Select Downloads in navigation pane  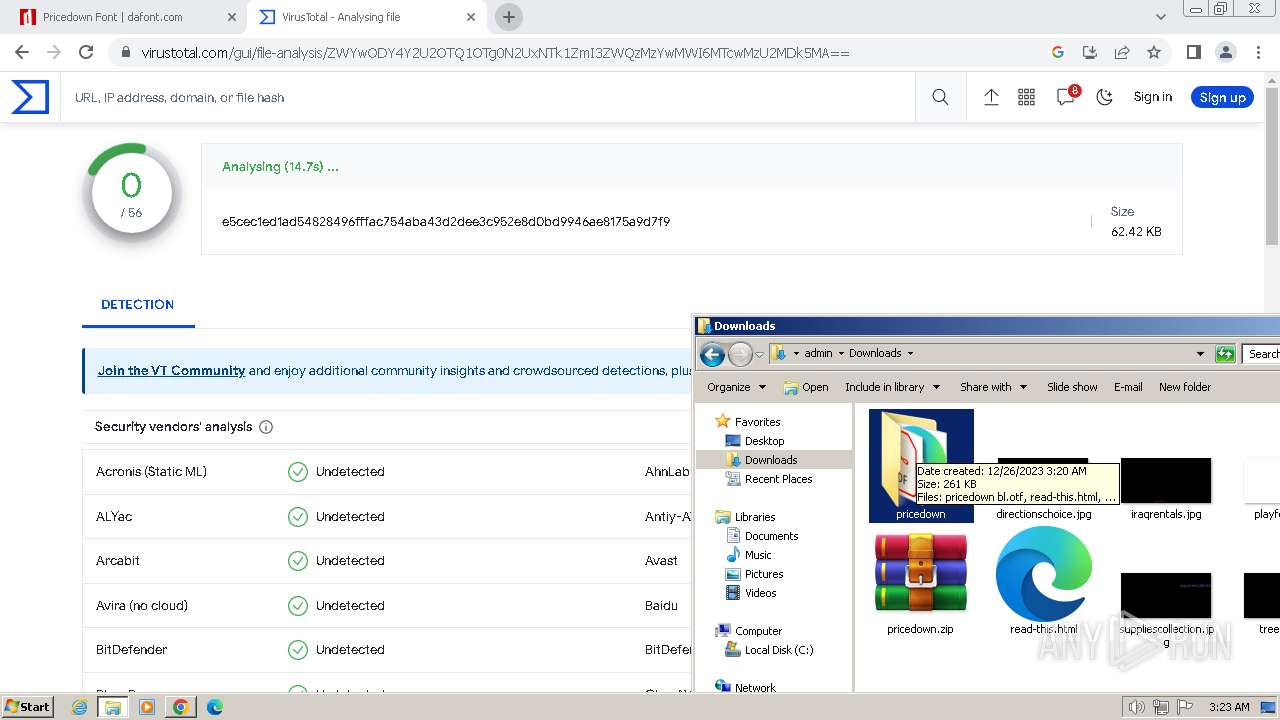click(x=771, y=460)
